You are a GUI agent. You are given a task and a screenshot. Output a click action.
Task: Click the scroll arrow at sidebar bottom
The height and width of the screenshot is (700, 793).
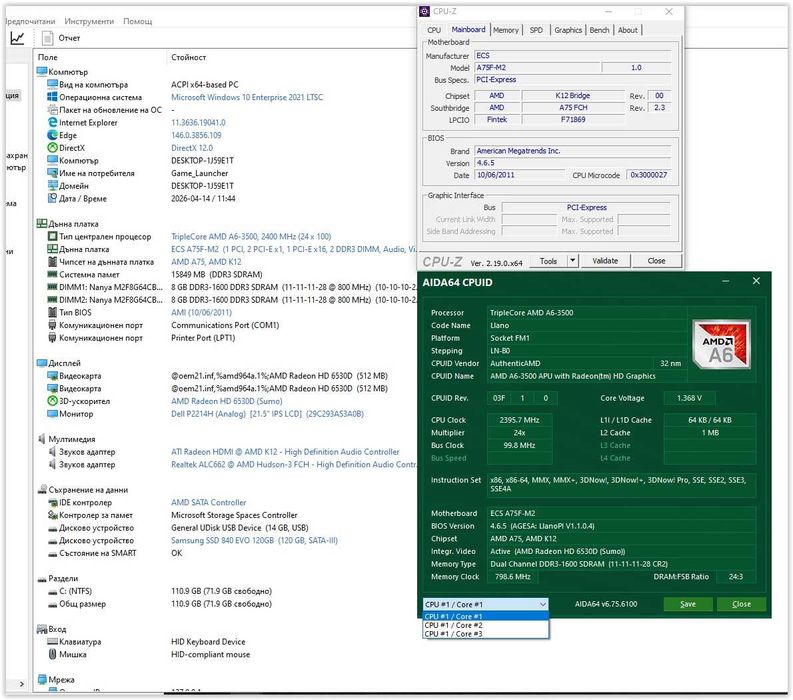point(21,684)
